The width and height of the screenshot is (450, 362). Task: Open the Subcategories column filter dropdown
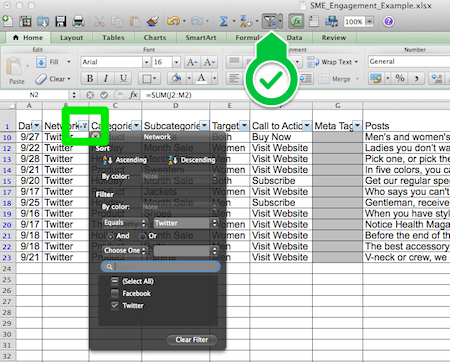click(205, 126)
